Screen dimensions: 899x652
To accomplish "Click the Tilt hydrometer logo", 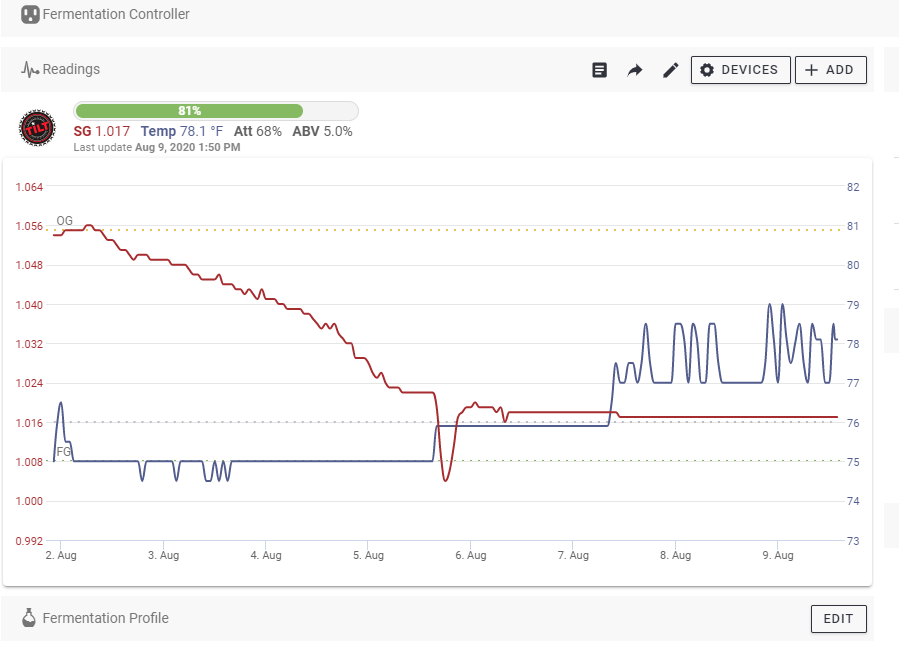I will pyautogui.click(x=37, y=127).
